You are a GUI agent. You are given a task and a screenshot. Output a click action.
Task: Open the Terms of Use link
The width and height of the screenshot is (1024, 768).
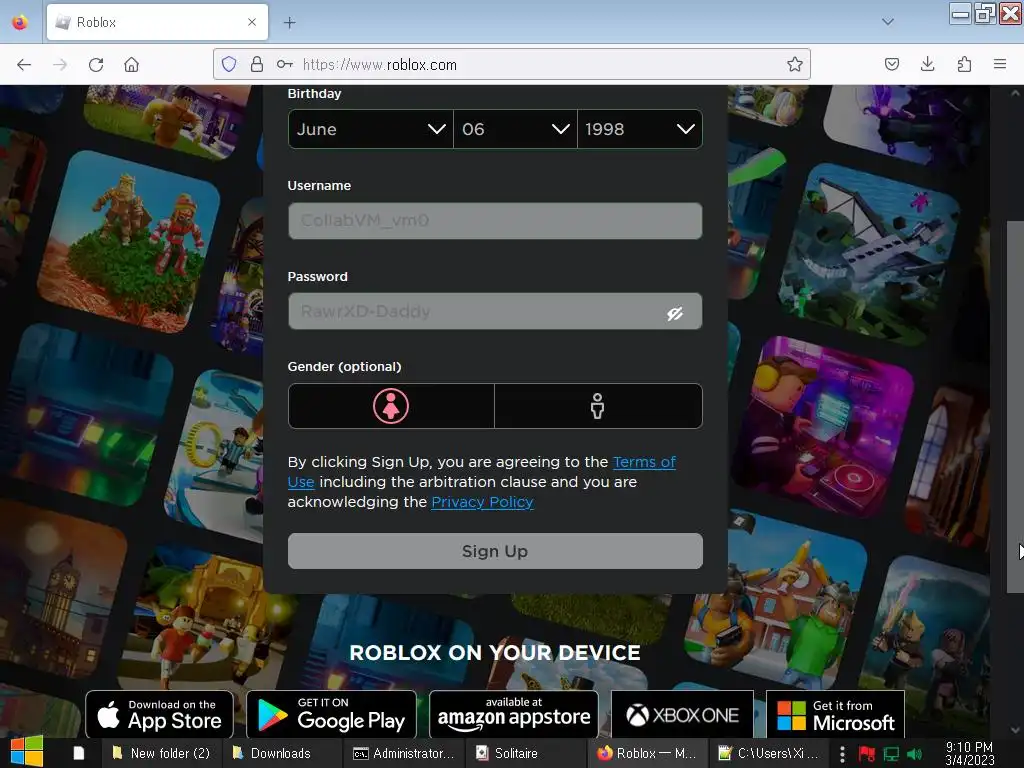pos(644,462)
